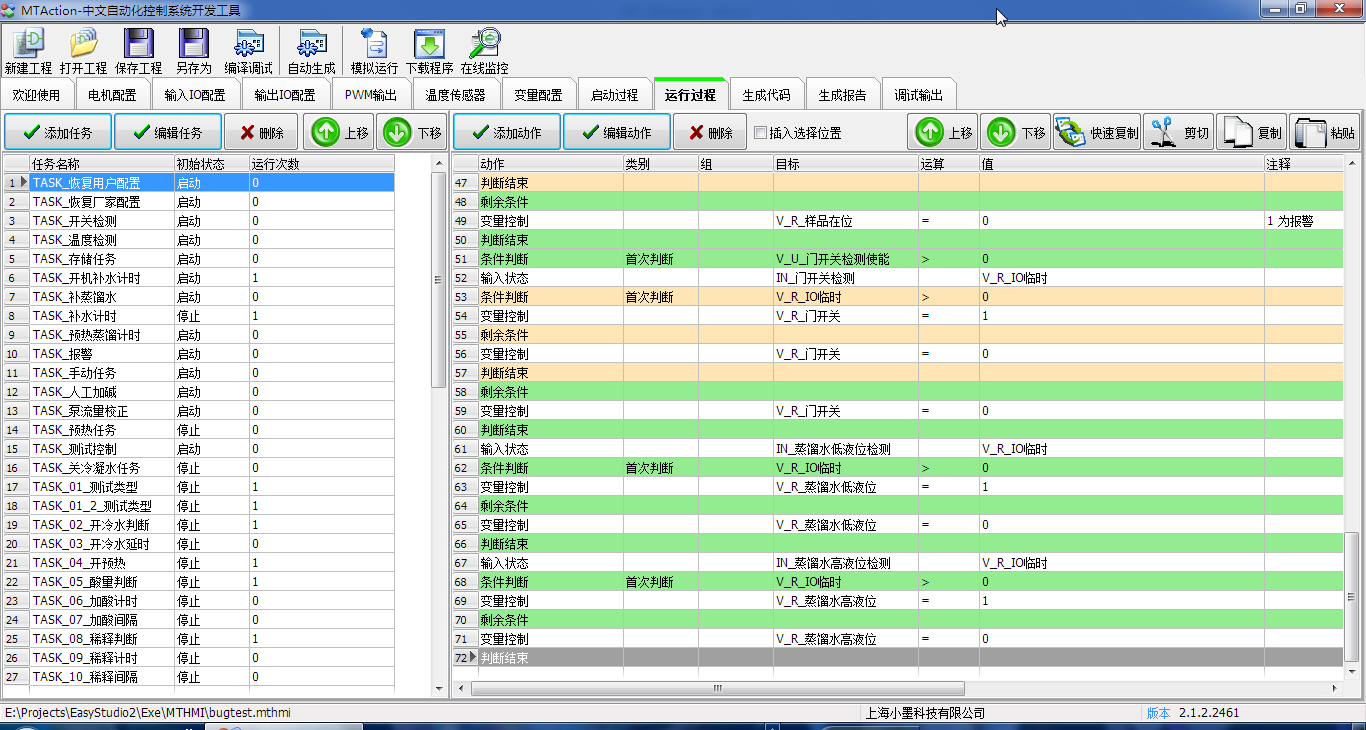Run 编译调试 compile debug tool
The width and height of the screenshot is (1366, 730).
(x=248, y=44)
